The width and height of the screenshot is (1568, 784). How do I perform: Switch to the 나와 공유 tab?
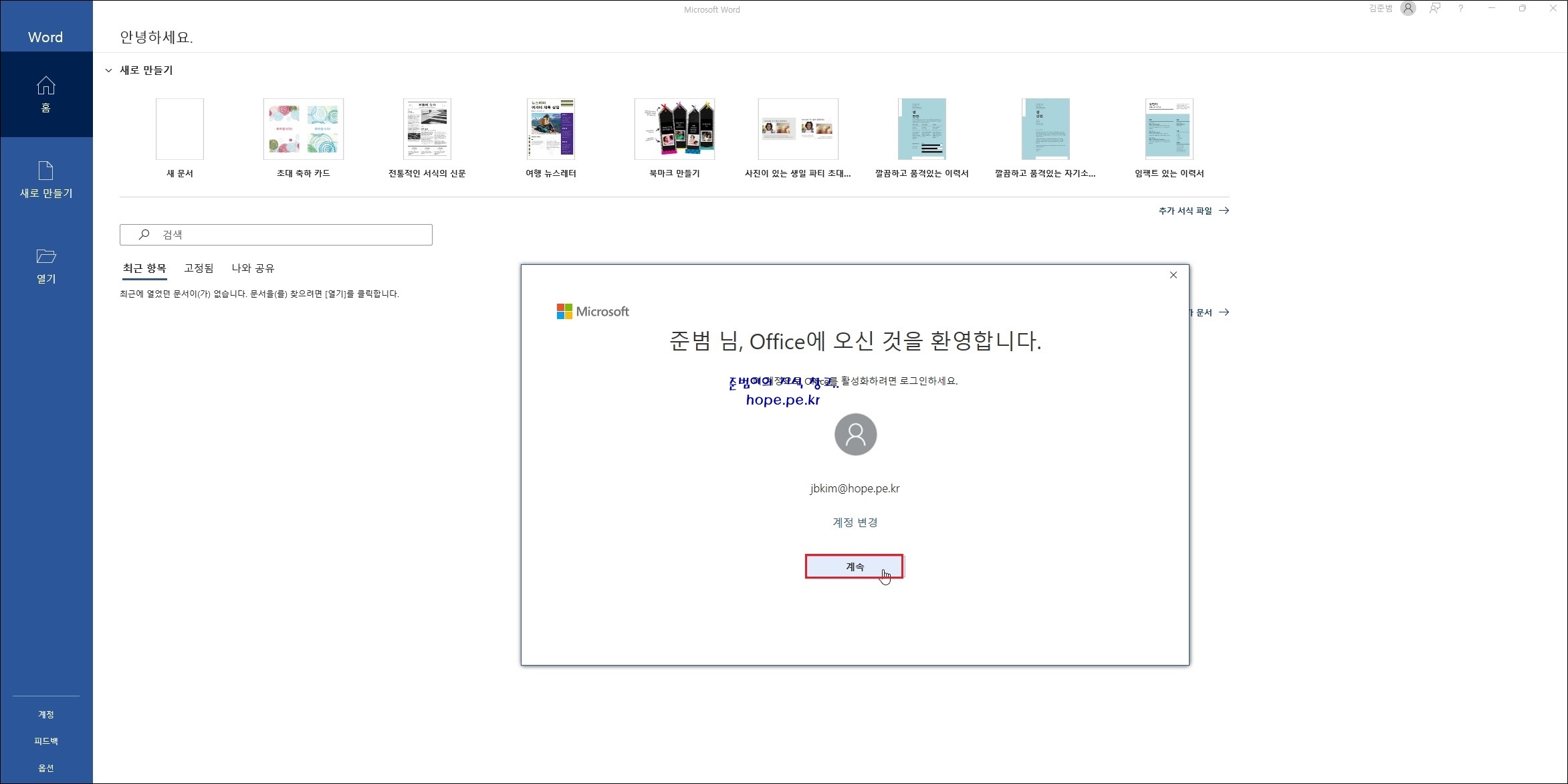click(x=253, y=268)
